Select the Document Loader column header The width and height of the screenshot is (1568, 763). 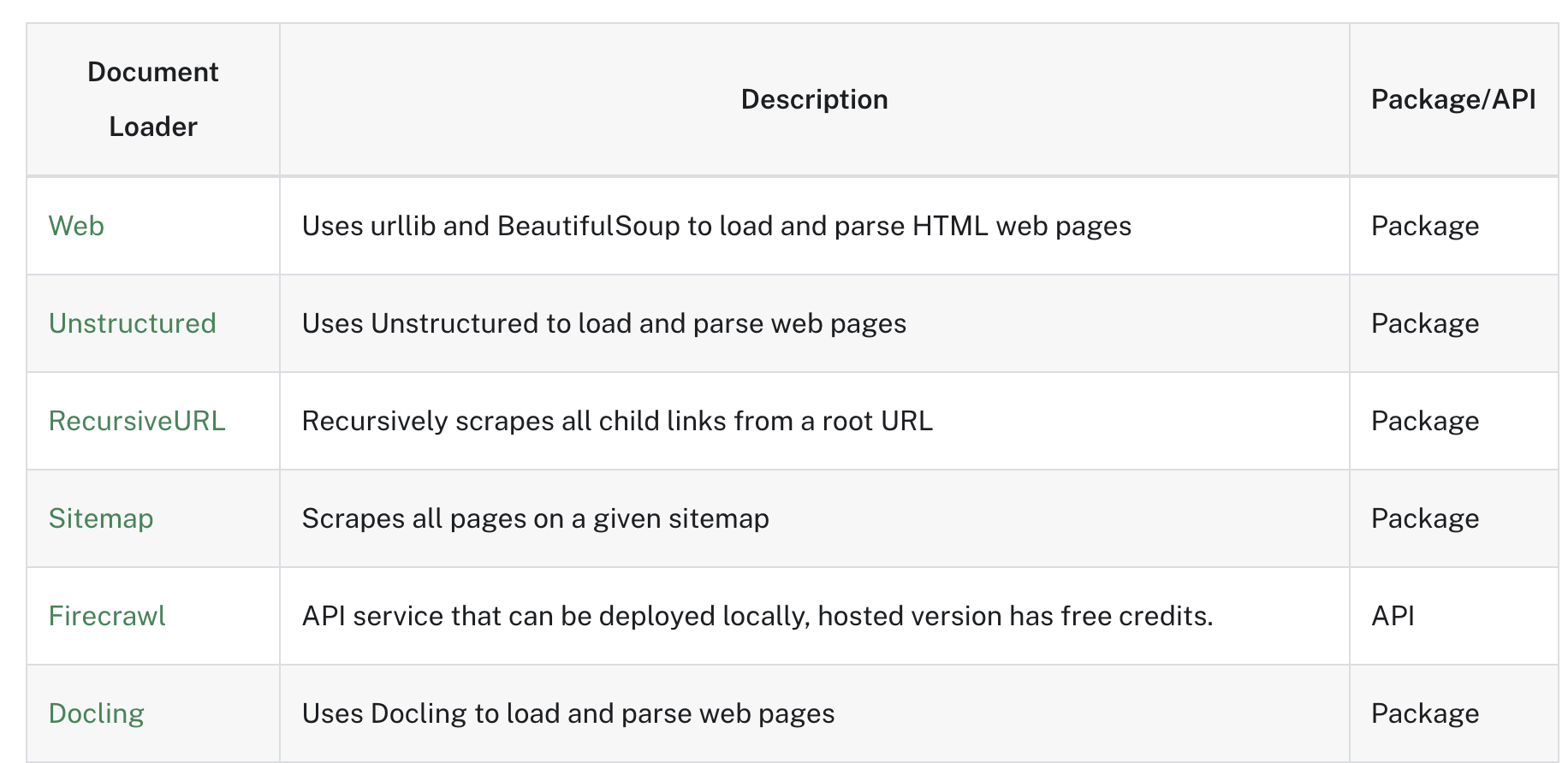tap(153, 99)
